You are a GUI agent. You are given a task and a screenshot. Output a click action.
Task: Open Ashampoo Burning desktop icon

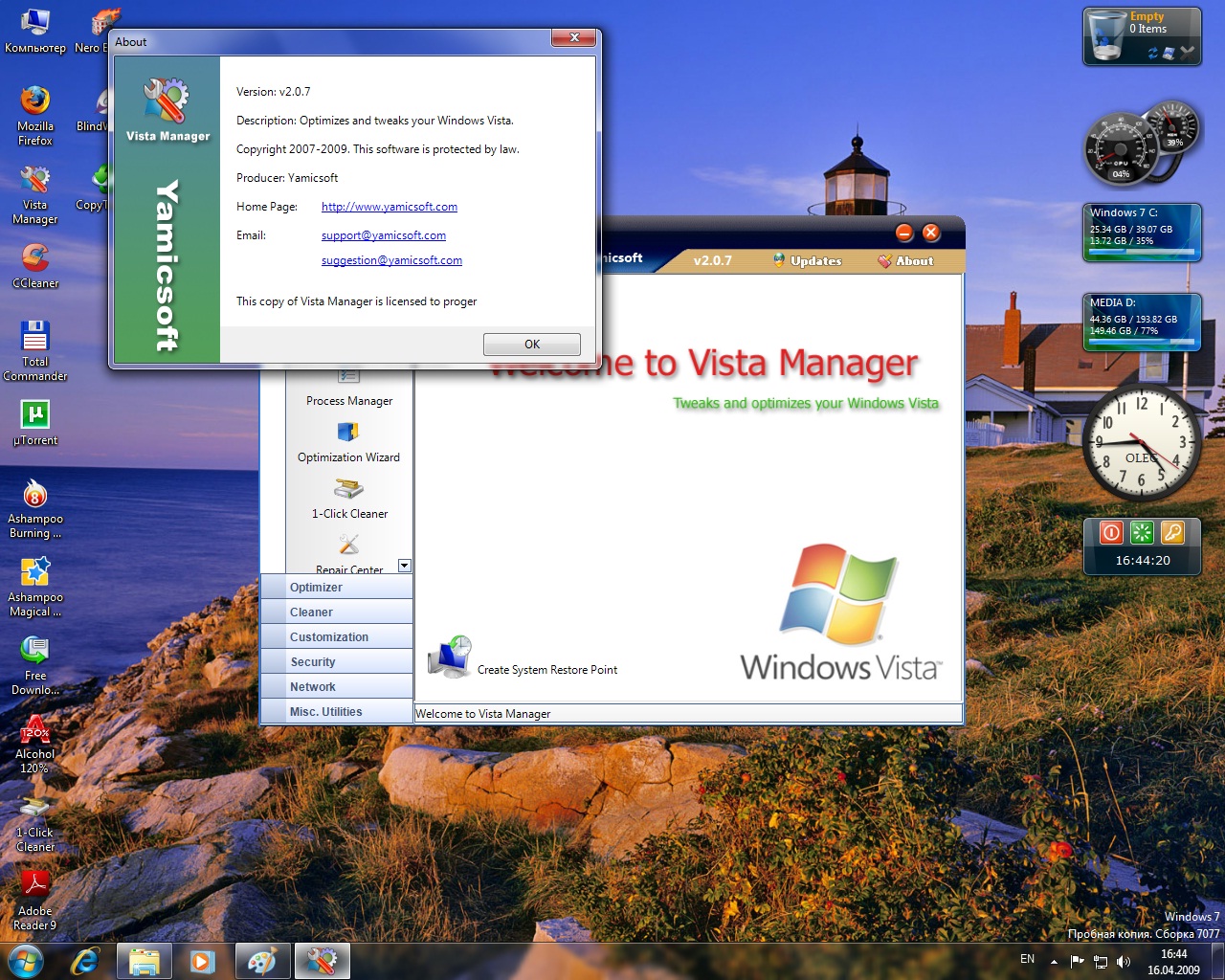tap(35, 508)
